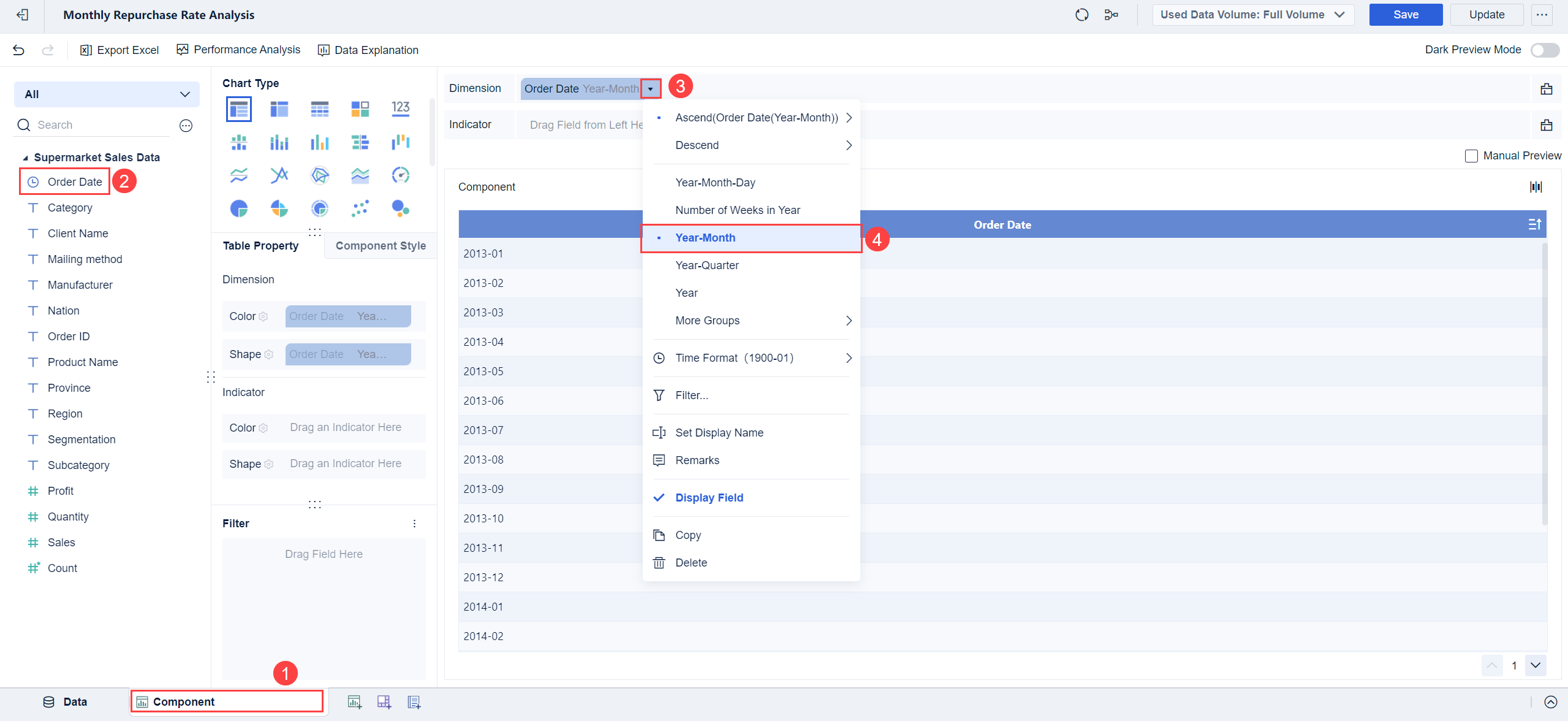The height and width of the screenshot is (721, 1568).
Task: Click the Data Explanation icon
Action: (324, 50)
